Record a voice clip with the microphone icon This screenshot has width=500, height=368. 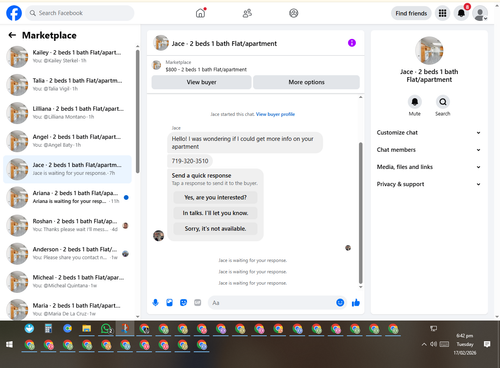click(155, 303)
